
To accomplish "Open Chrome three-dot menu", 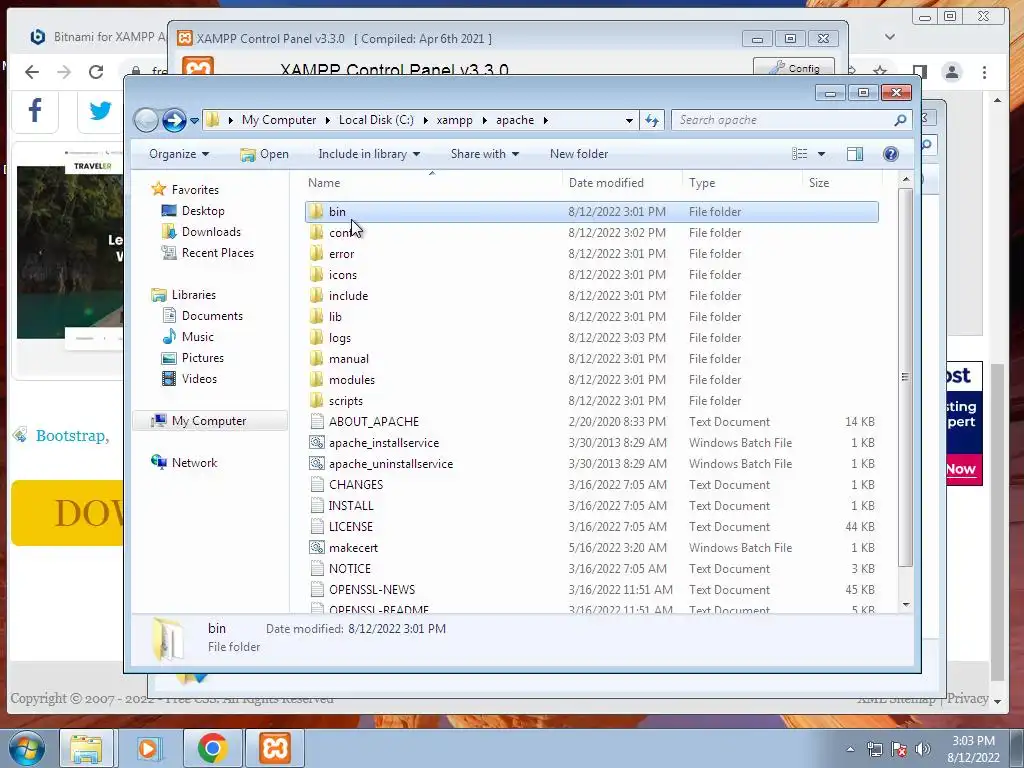I will point(984,72).
